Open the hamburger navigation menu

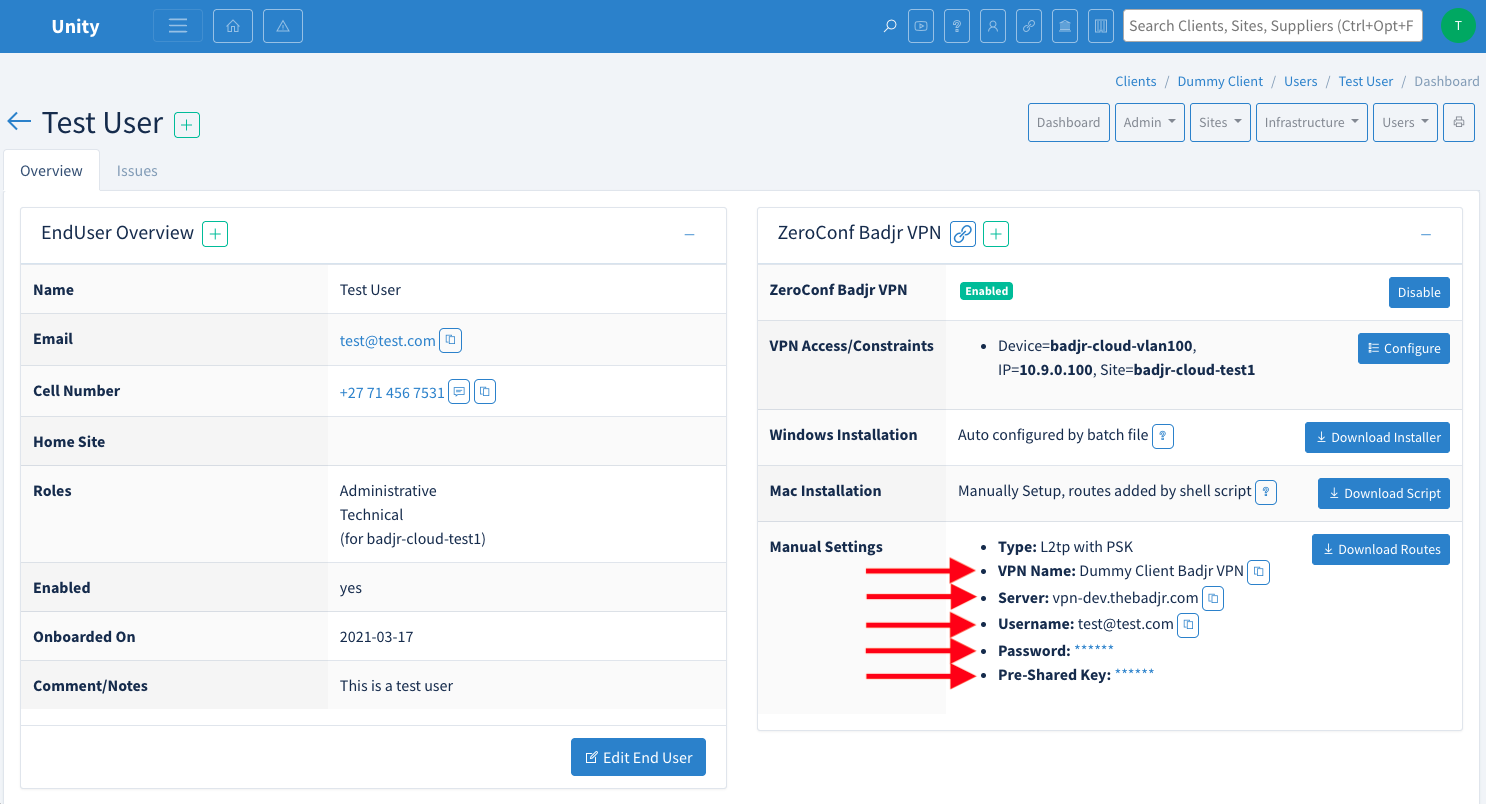[178, 26]
